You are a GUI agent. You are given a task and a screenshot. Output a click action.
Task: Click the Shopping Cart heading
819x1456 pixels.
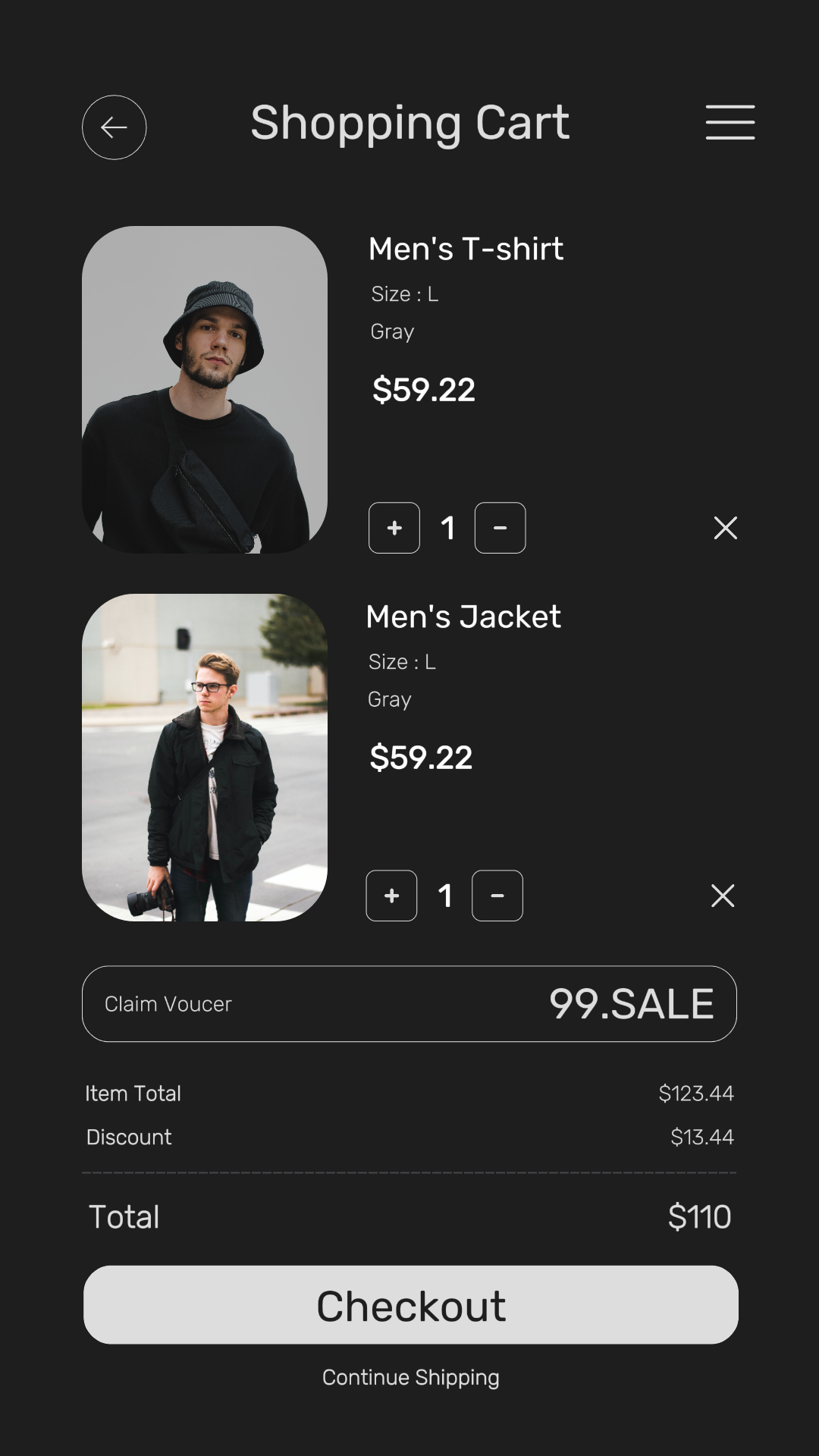coord(409,123)
